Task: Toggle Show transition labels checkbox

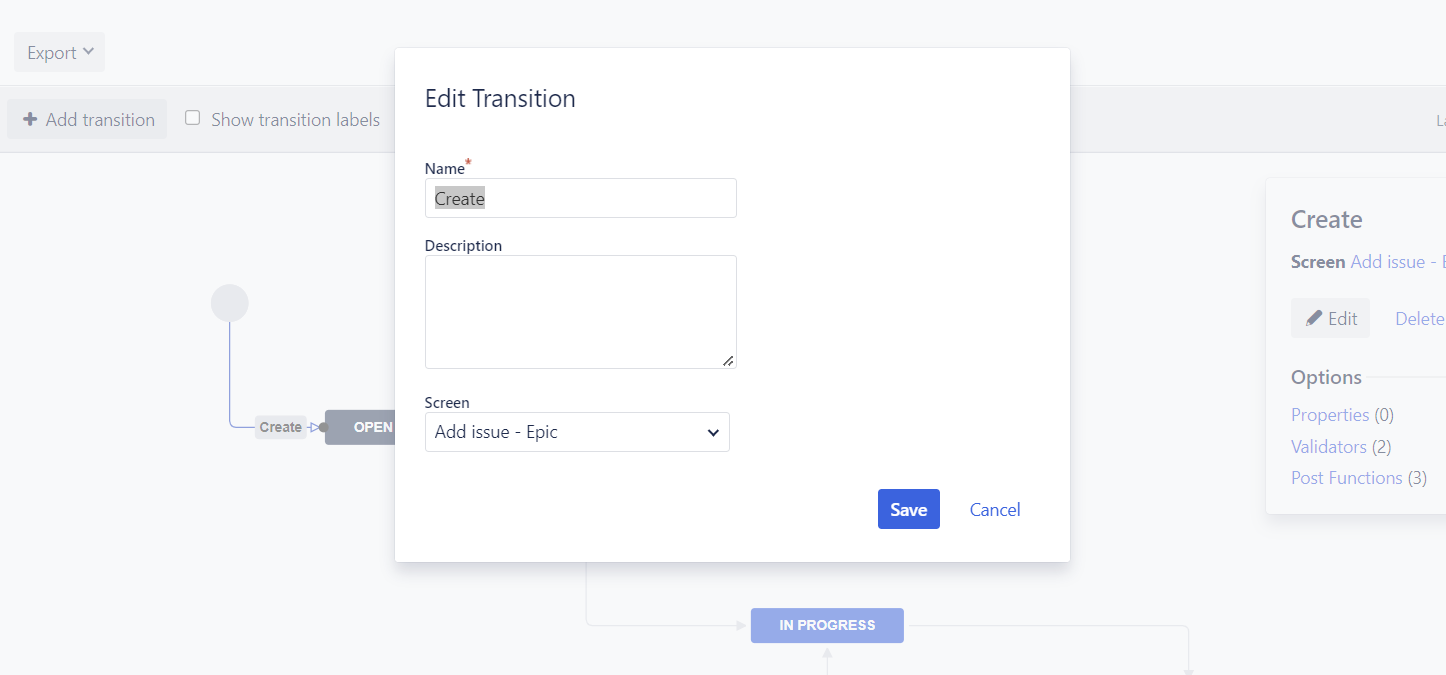Action: (193, 118)
